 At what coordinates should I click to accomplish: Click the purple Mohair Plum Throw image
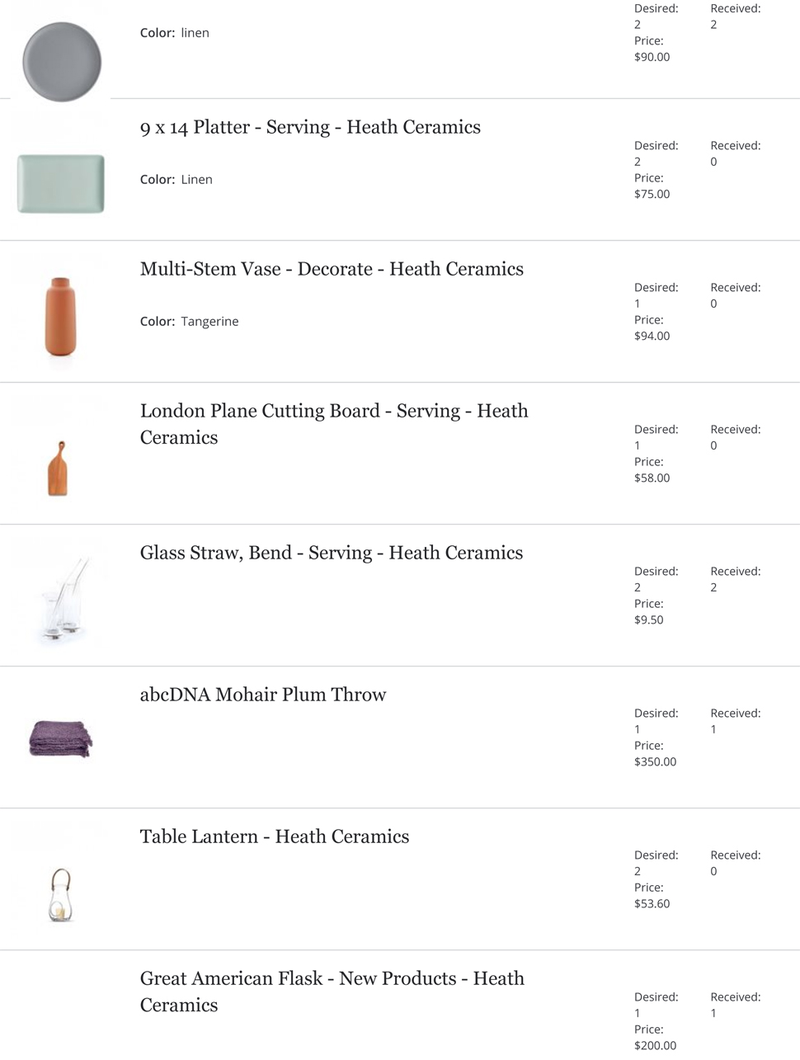(61, 738)
